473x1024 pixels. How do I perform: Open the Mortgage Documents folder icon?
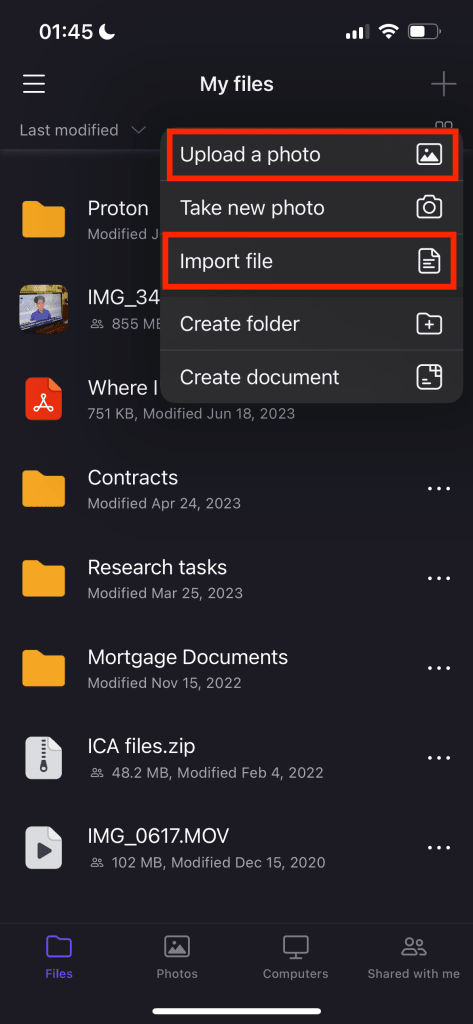[44, 667]
